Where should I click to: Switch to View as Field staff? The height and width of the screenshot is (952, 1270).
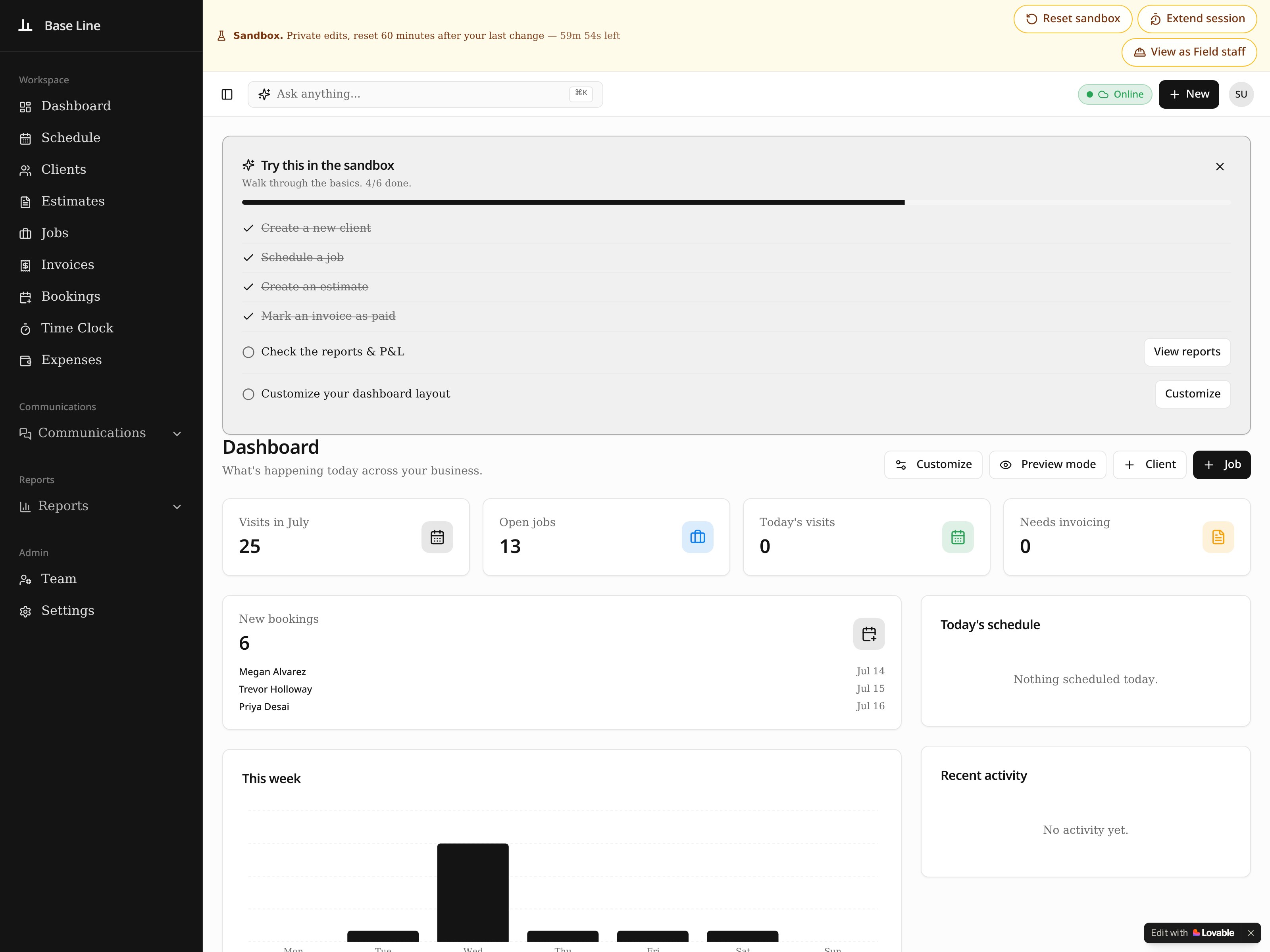coord(1189,52)
